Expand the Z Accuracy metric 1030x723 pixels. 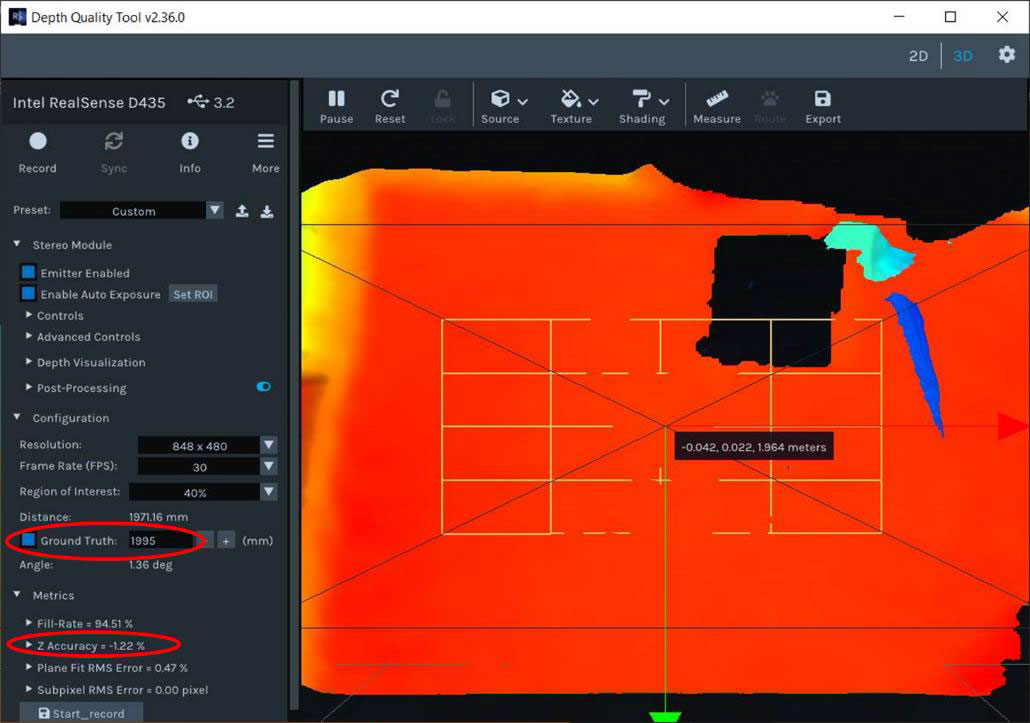click(x=30, y=645)
